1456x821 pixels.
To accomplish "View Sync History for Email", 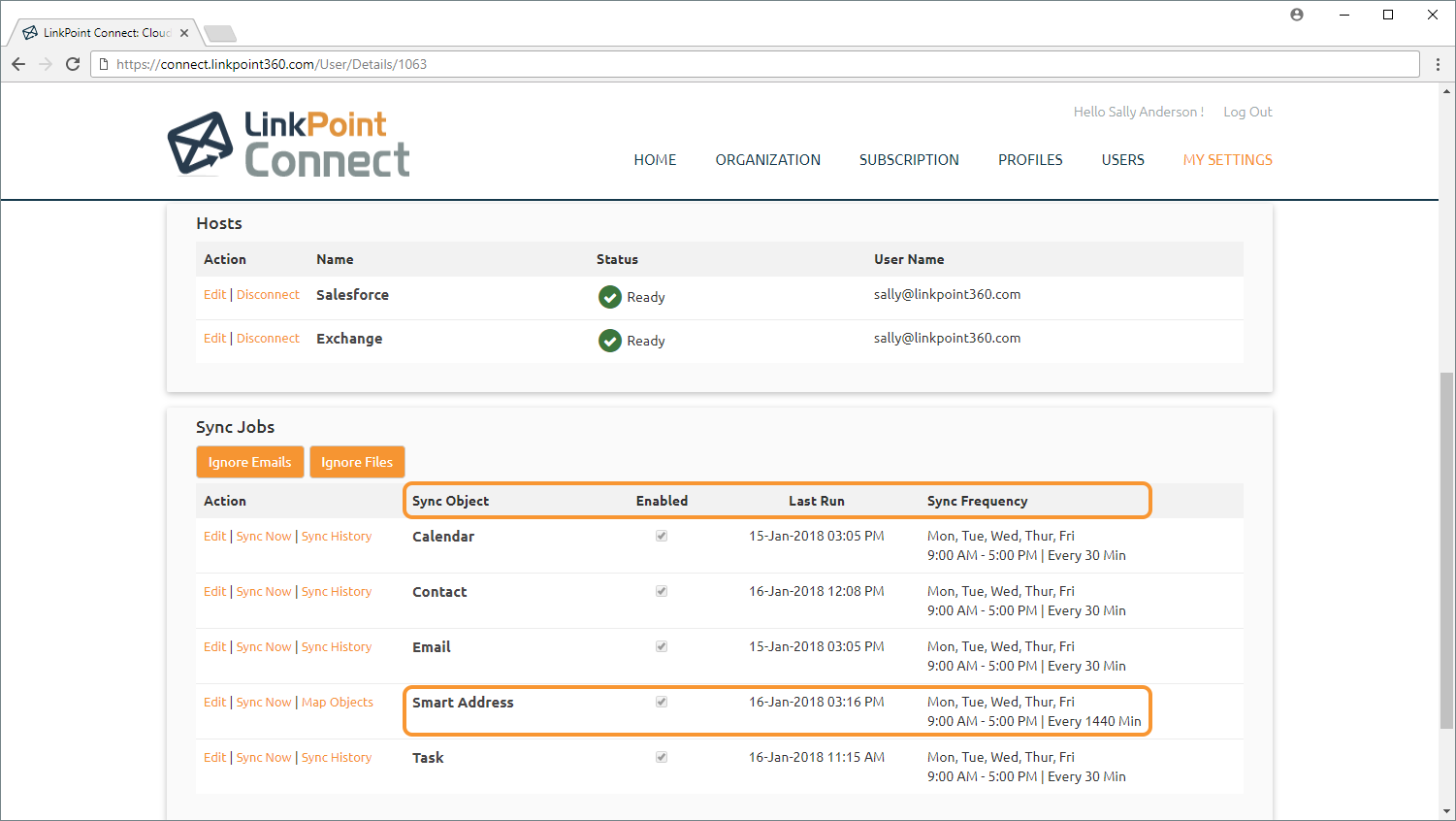I will pos(337,646).
